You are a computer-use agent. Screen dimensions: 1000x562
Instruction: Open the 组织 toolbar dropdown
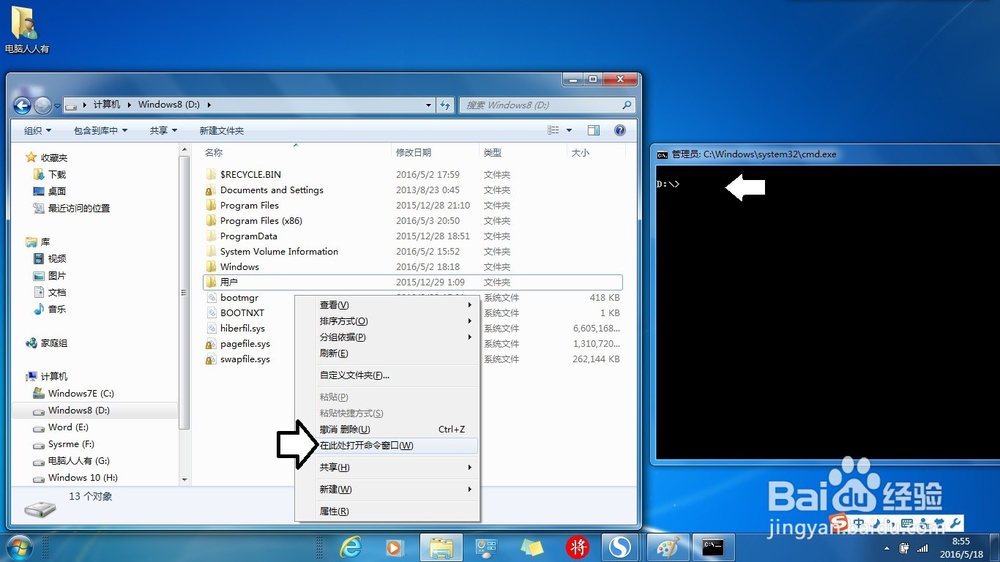coord(37,131)
